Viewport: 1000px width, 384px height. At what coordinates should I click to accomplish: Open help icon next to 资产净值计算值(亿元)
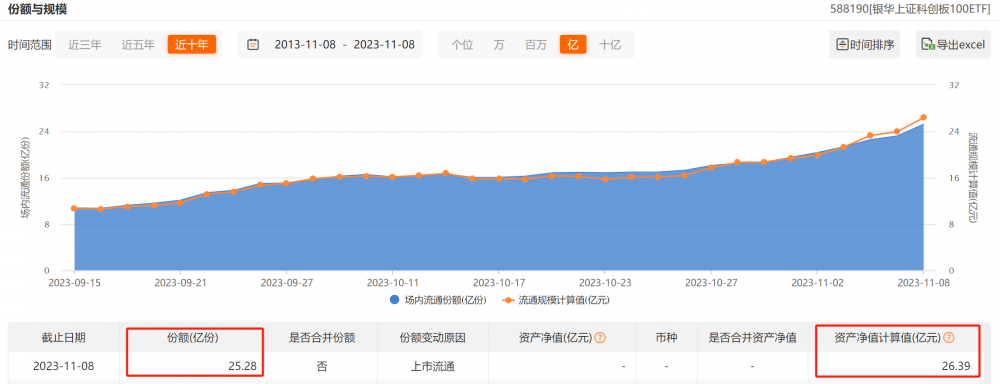948,337
